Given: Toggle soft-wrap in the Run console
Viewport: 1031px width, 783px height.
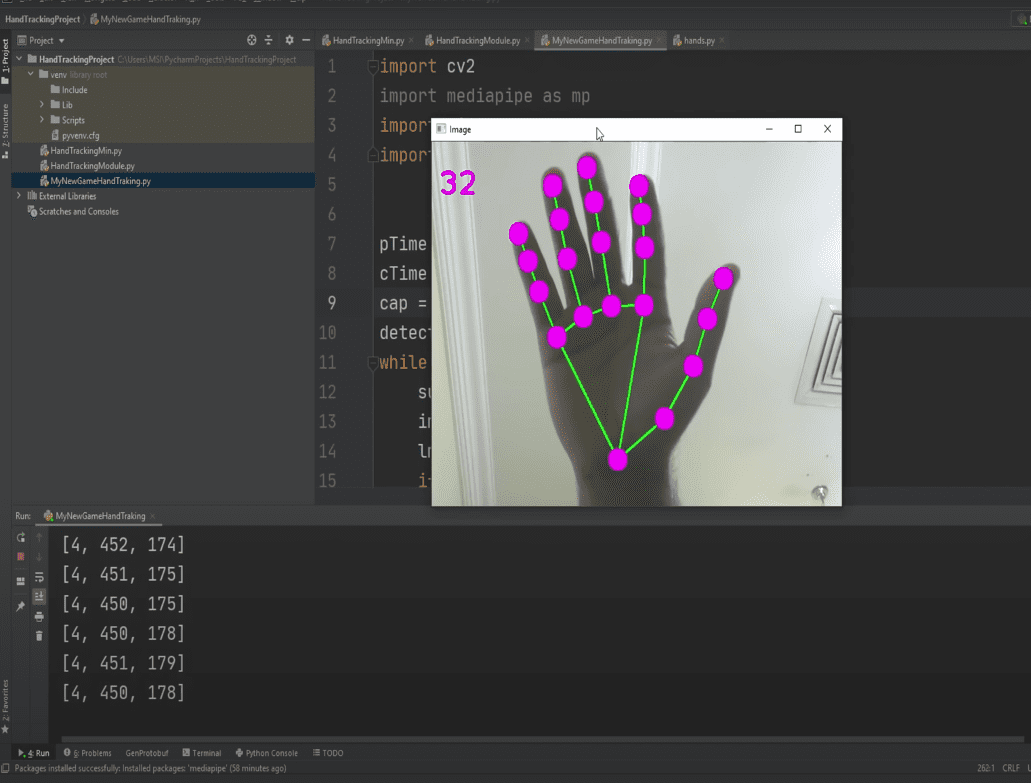Looking at the screenshot, I should click(39, 577).
